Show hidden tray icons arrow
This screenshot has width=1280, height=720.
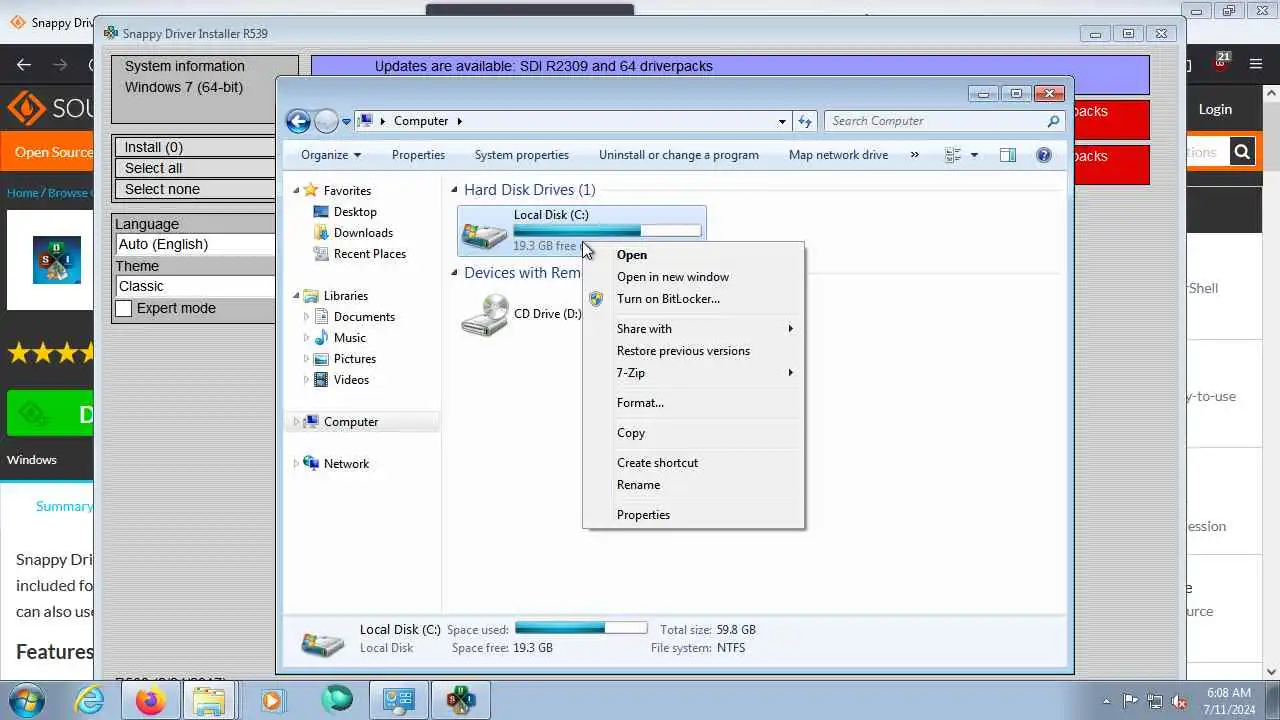[1106, 701]
